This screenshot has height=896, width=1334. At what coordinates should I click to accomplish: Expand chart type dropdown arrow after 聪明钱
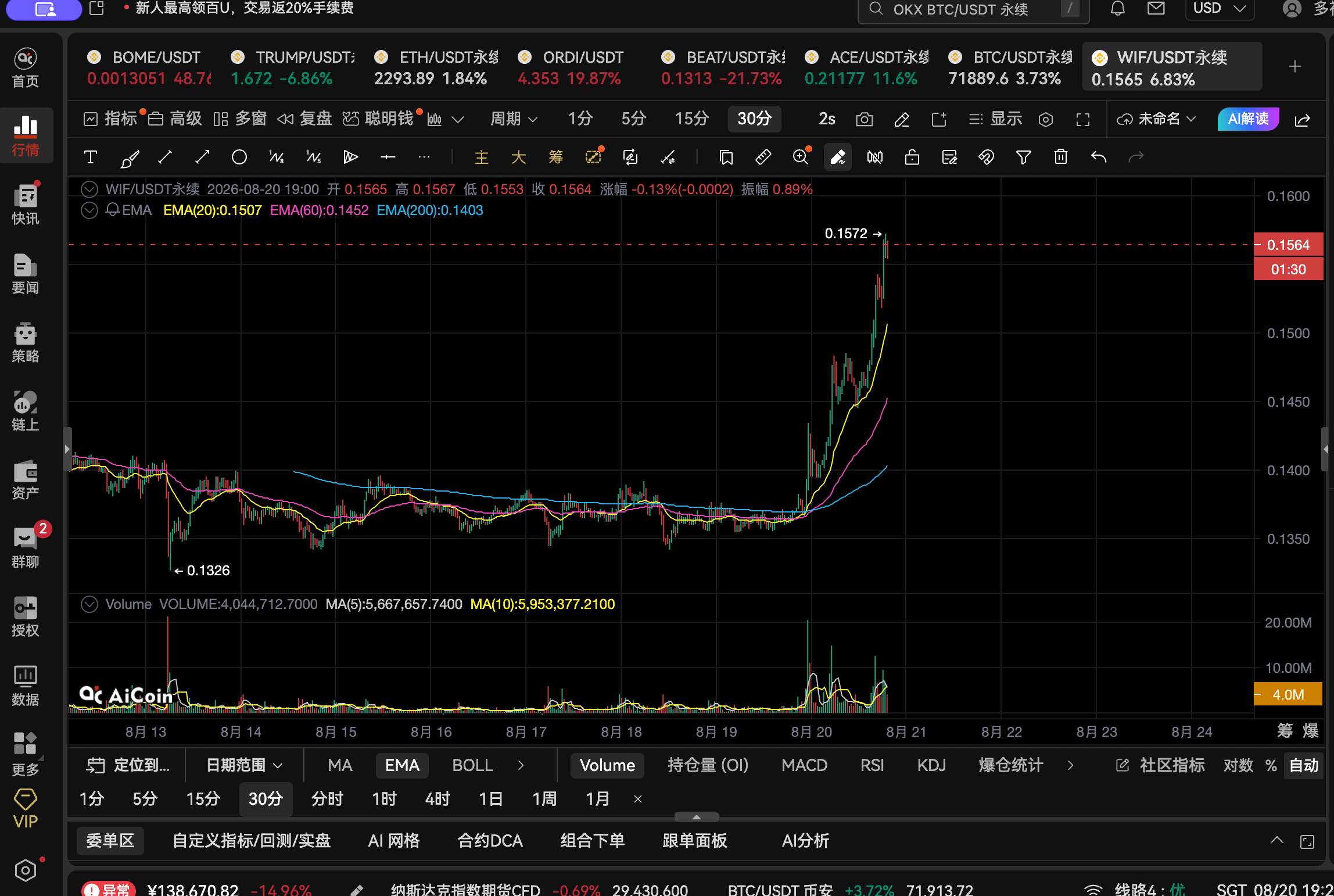click(458, 120)
